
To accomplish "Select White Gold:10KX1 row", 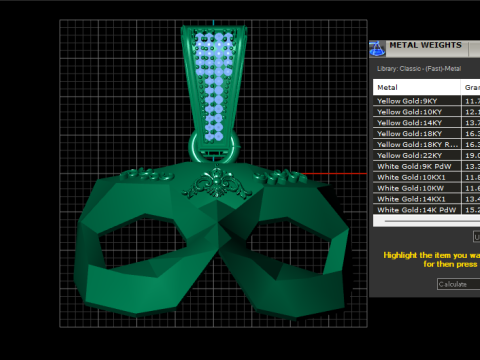I will 426,177.
